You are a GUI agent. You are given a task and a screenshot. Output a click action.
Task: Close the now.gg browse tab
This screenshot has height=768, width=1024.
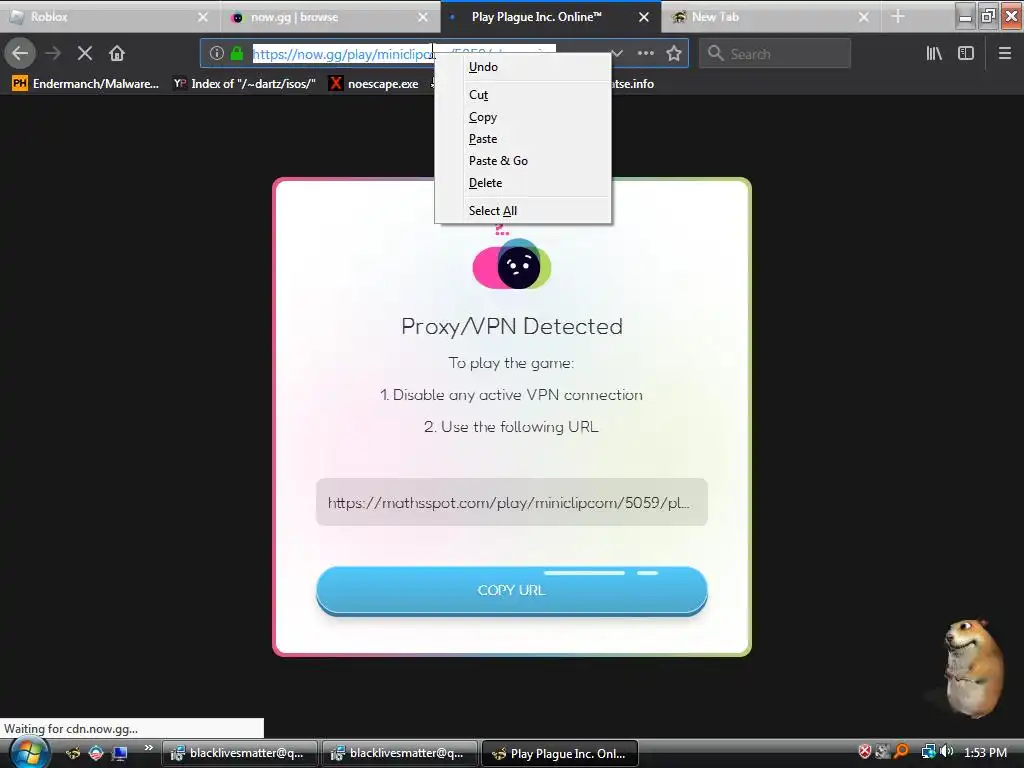click(x=423, y=17)
